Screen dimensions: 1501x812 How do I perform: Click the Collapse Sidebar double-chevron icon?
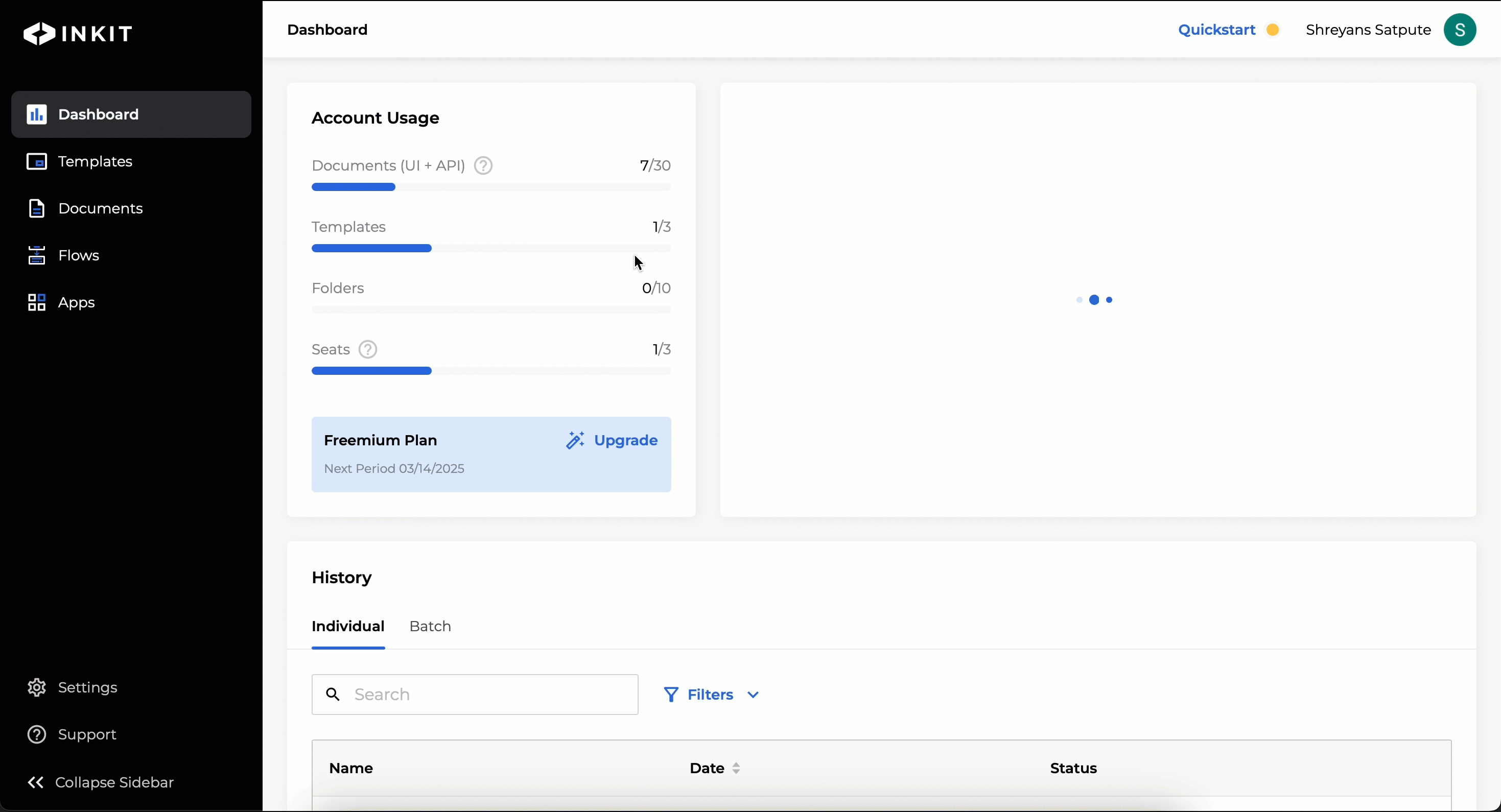pyautogui.click(x=36, y=783)
